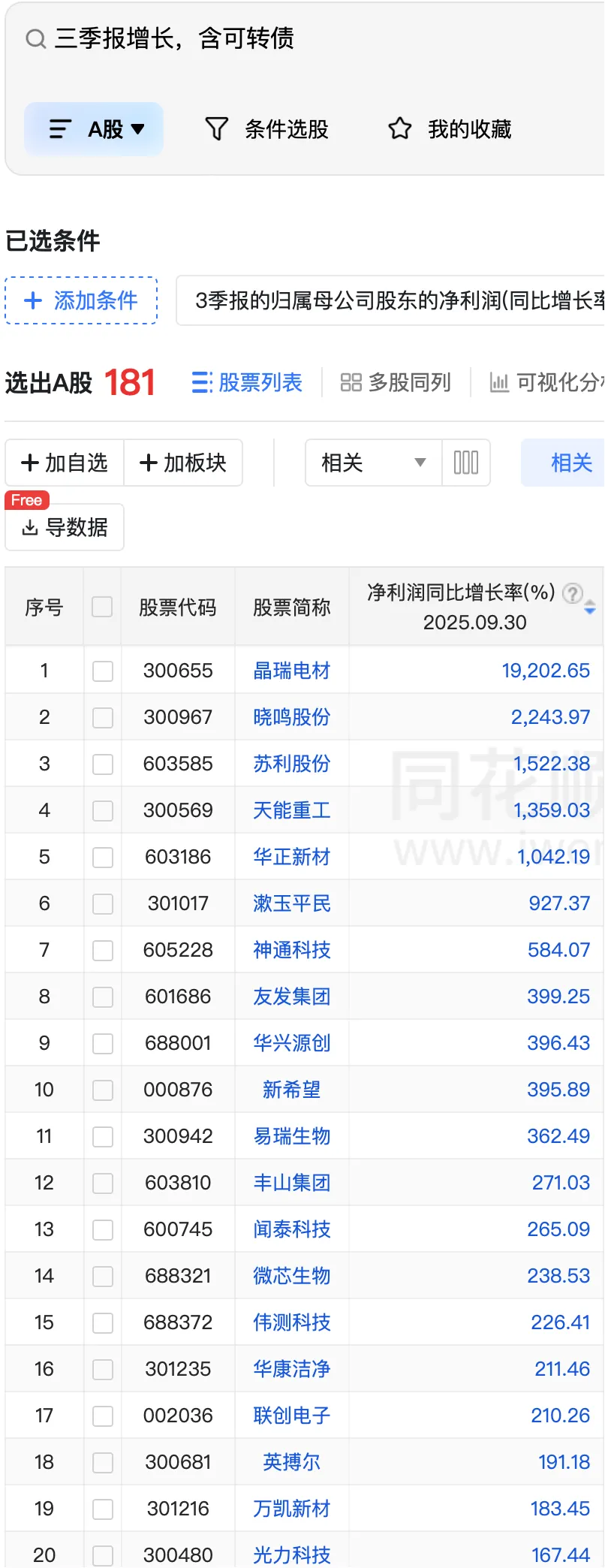Check the box for 新希望 row

pyautogui.click(x=102, y=1090)
